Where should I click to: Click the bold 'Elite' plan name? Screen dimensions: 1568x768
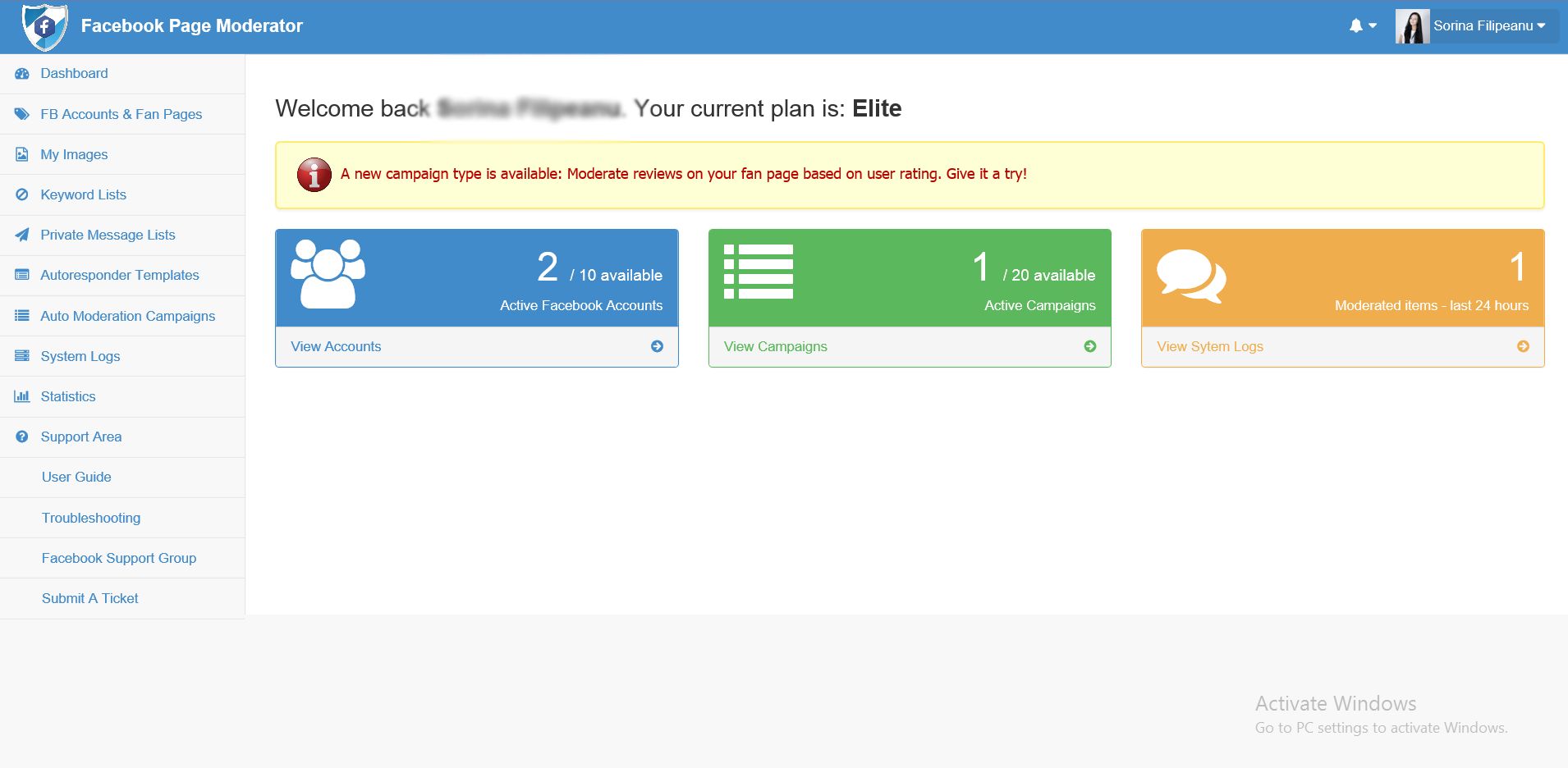pos(877,108)
